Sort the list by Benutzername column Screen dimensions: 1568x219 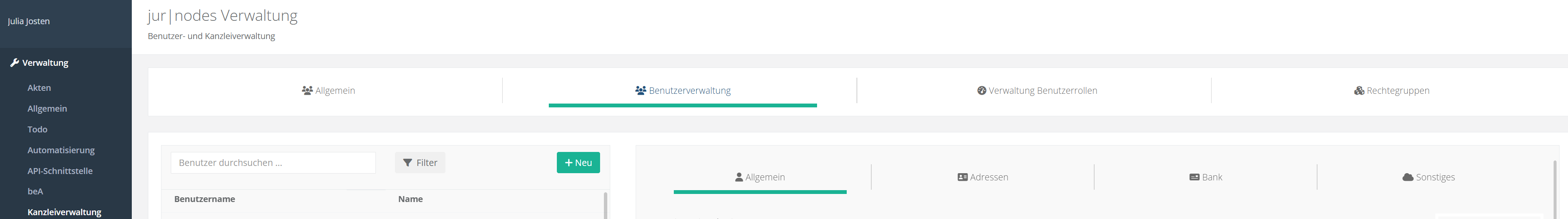pos(205,199)
